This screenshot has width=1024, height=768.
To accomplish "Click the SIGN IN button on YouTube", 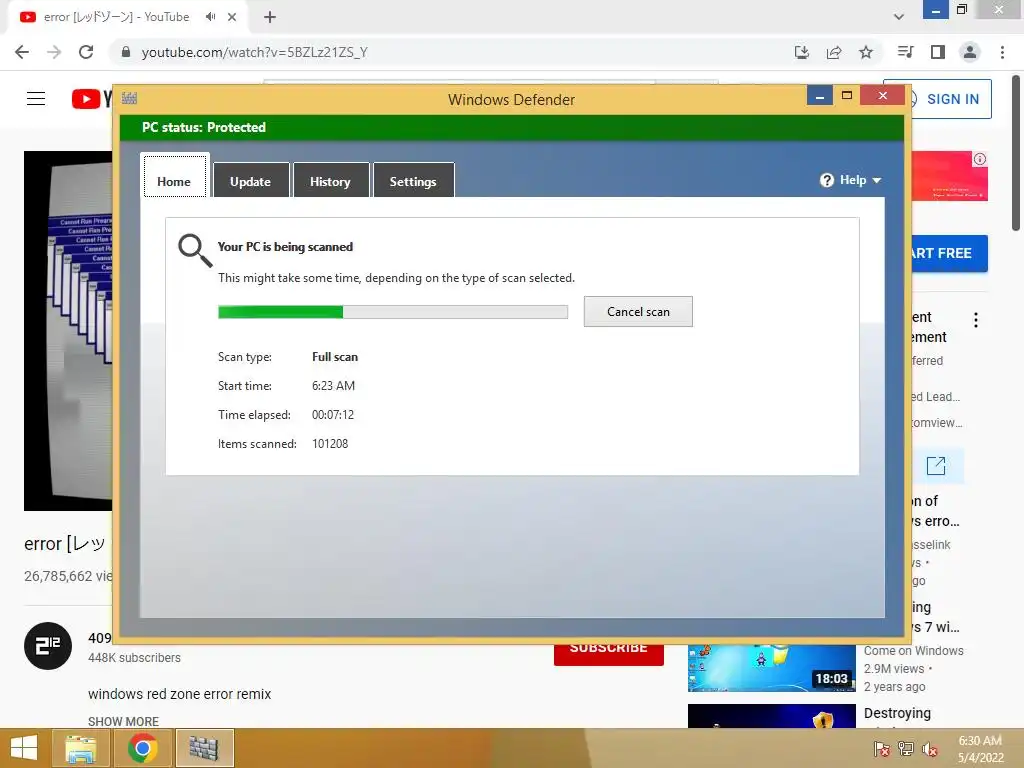I will (951, 99).
